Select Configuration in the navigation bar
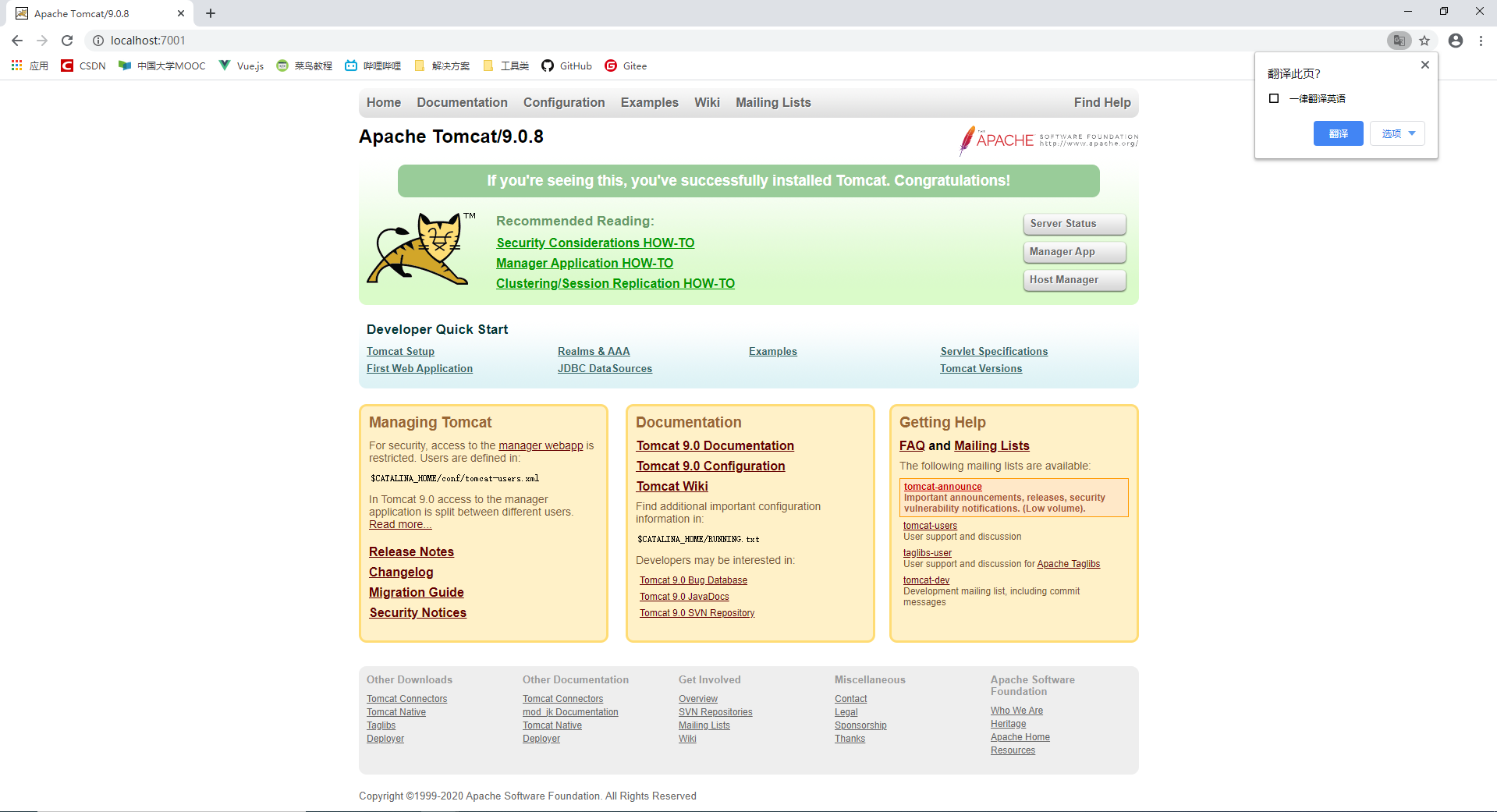The width and height of the screenshot is (1497, 812). pos(564,102)
